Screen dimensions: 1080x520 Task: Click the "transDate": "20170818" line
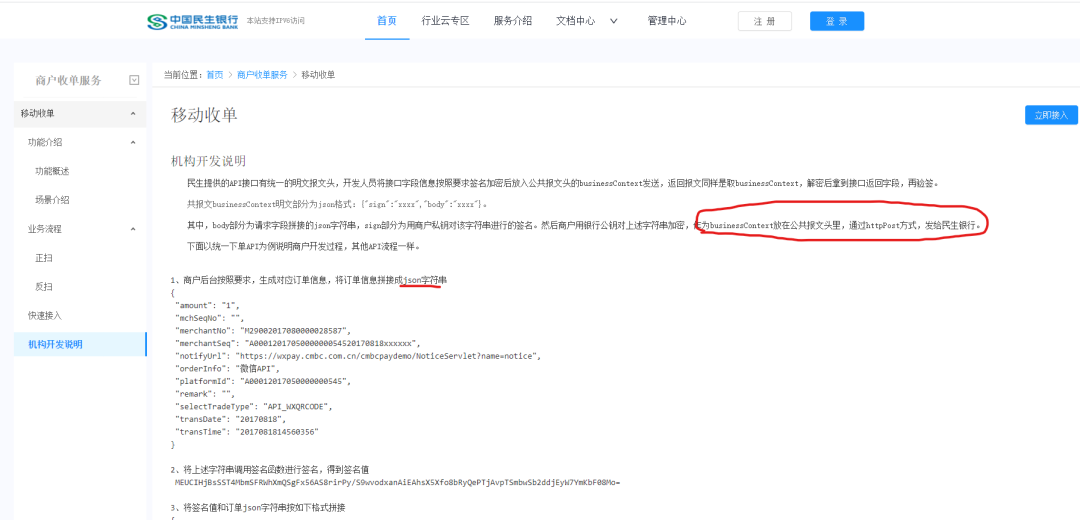231,419
